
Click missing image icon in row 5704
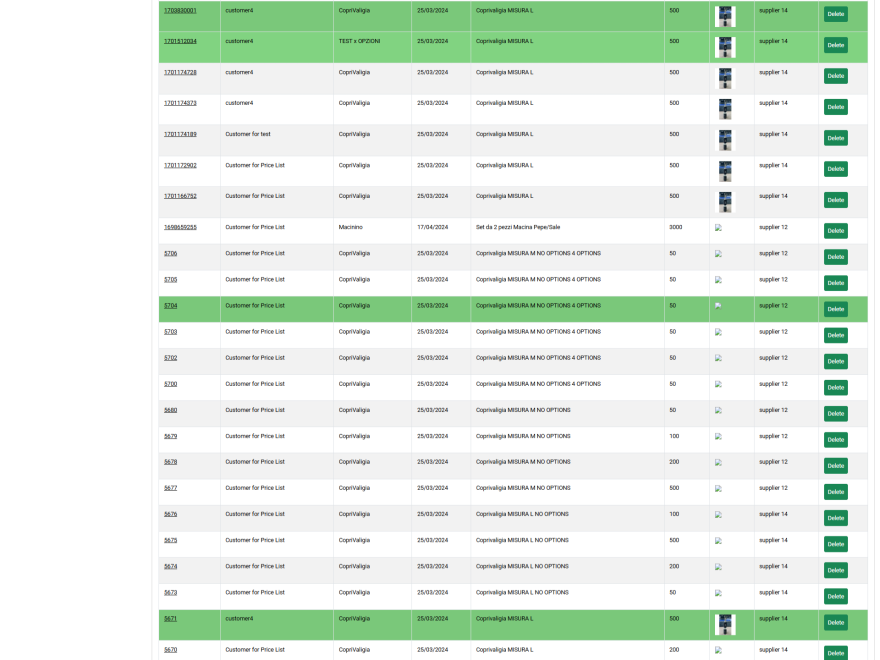coord(718,306)
